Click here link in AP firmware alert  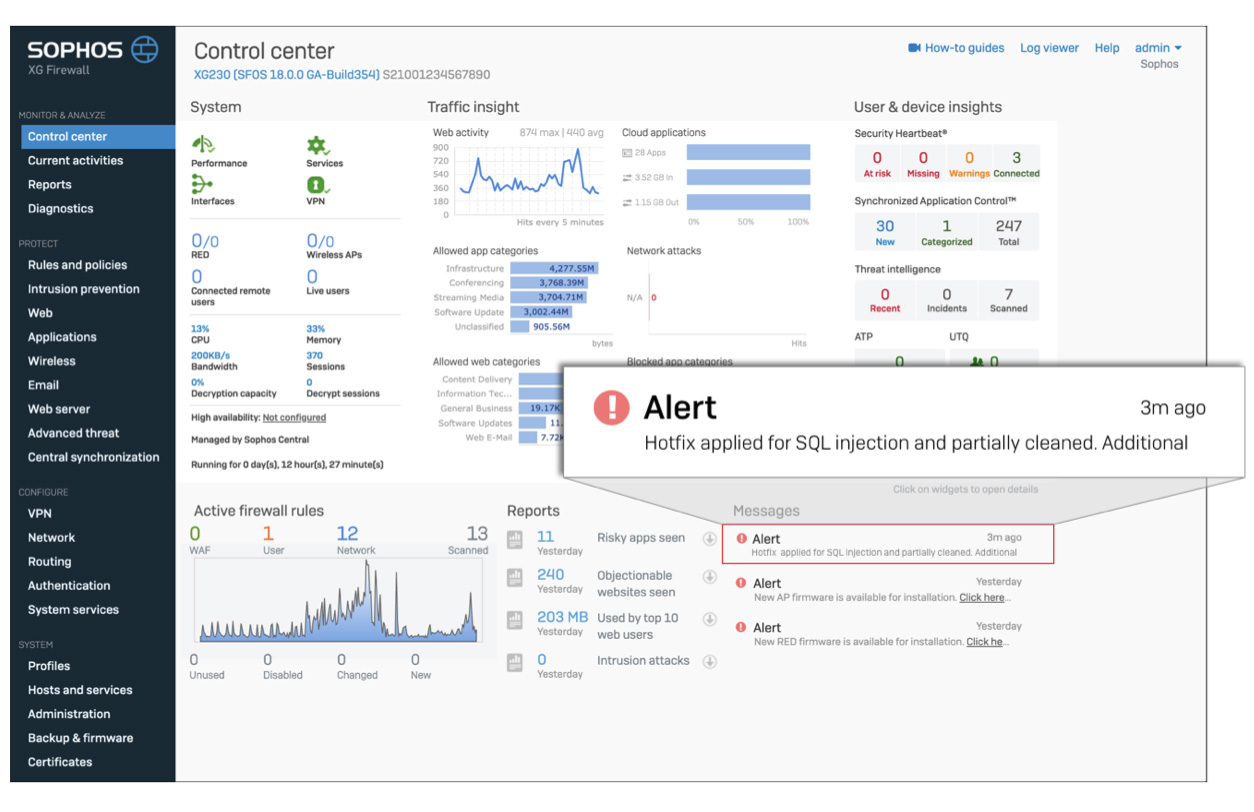tap(982, 598)
